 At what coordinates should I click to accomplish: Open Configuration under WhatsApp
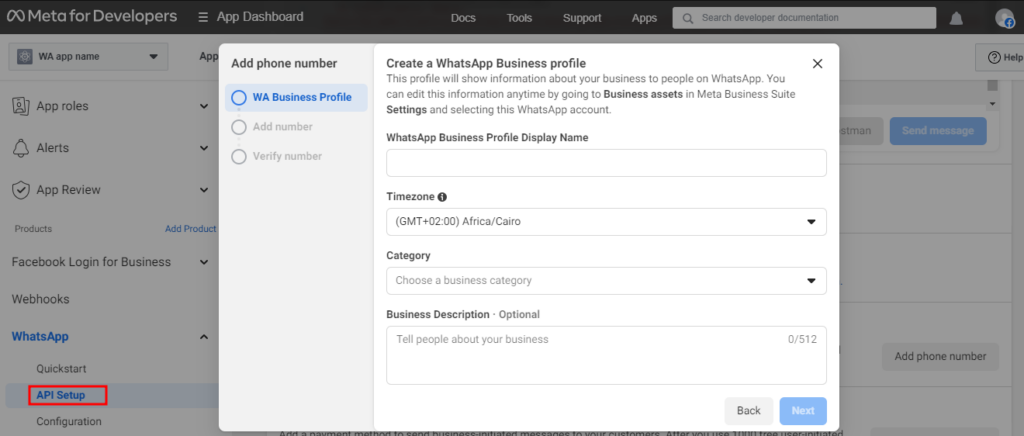[x=69, y=422]
